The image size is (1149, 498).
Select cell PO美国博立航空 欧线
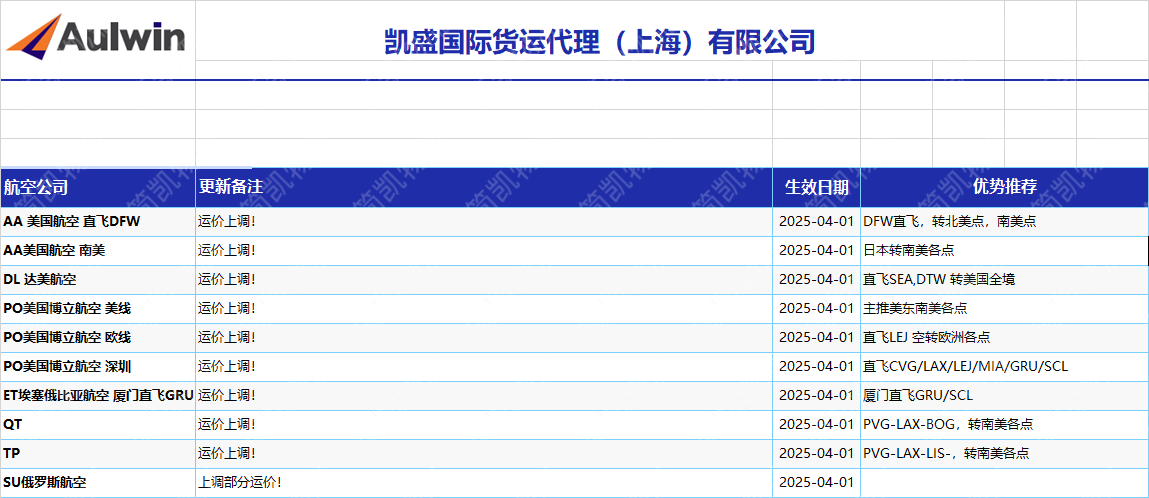(98, 338)
